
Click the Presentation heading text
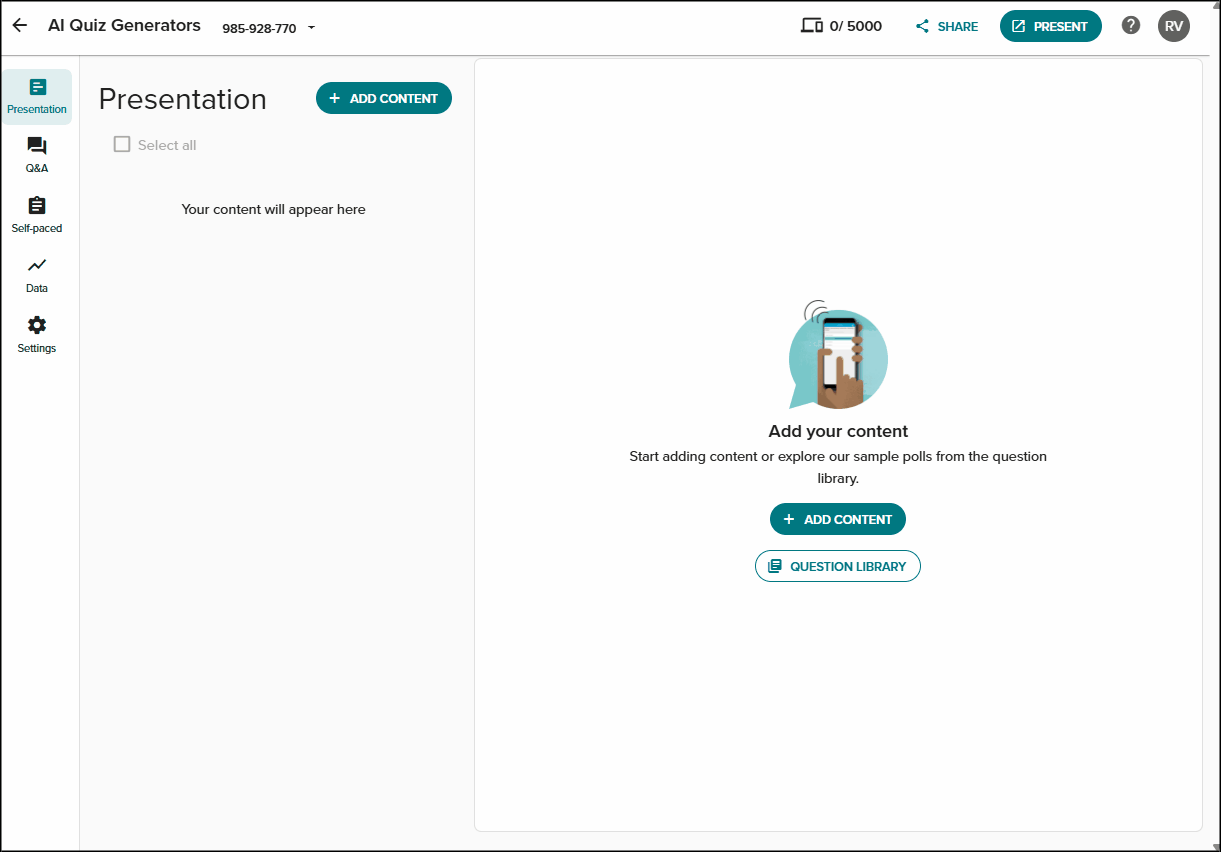point(183,99)
